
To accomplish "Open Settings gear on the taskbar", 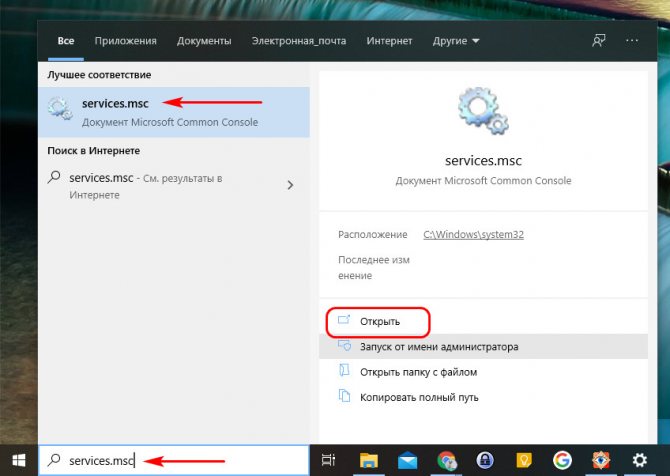I will point(640,460).
